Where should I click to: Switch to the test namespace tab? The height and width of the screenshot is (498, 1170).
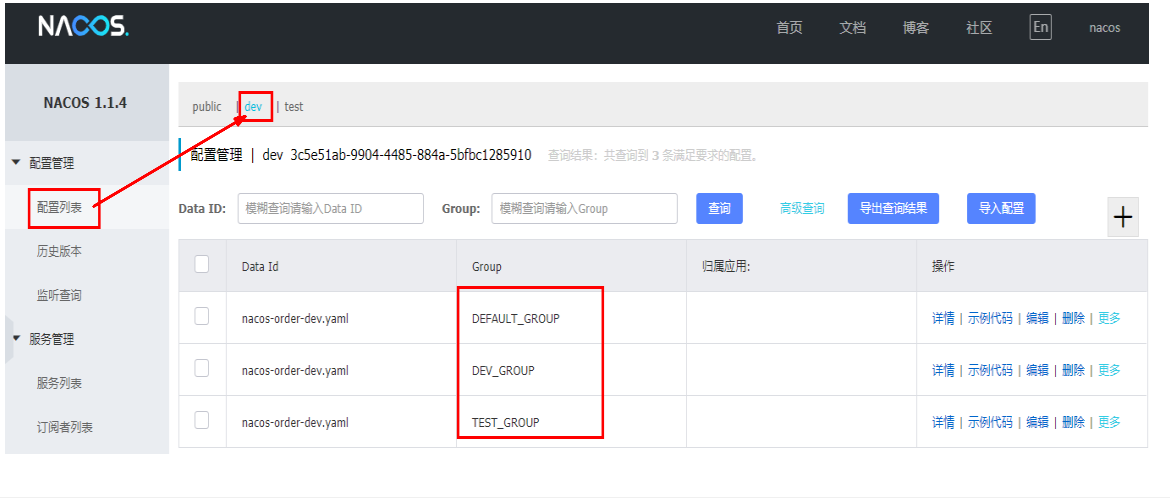coord(294,107)
